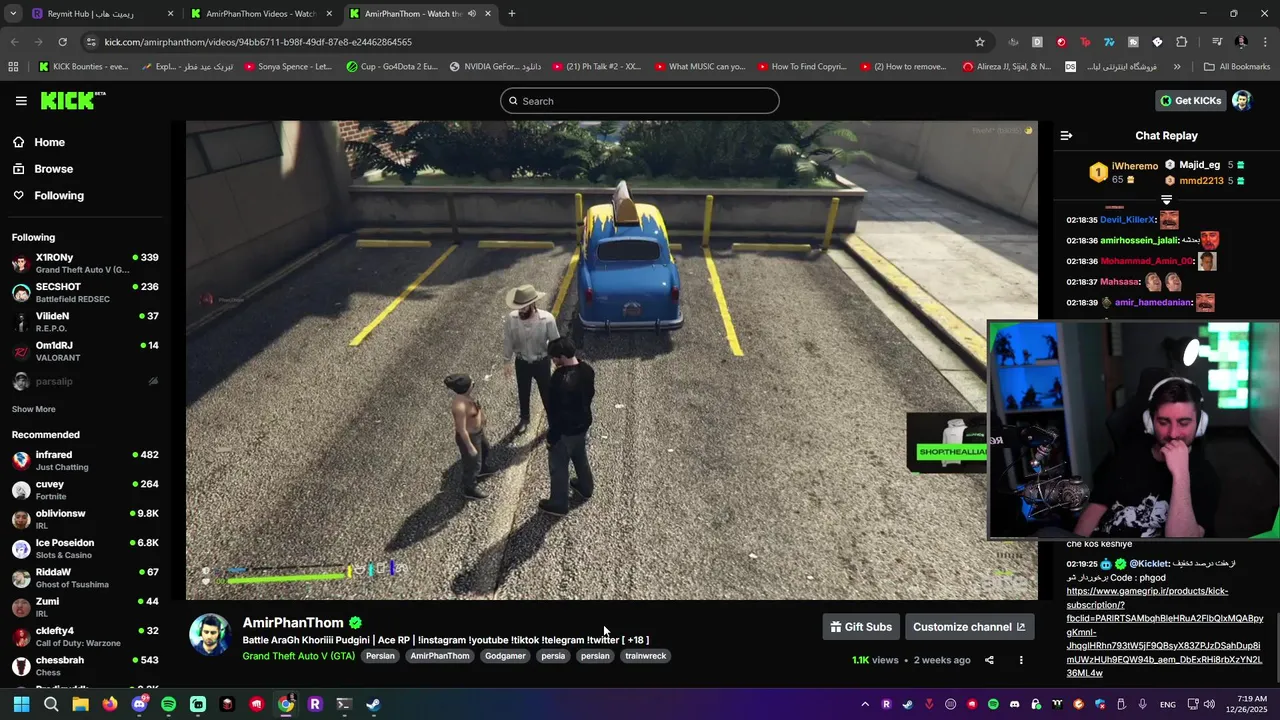View site information for kick.com
Image resolution: width=1280 pixels, height=720 pixels.
[92, 42]
